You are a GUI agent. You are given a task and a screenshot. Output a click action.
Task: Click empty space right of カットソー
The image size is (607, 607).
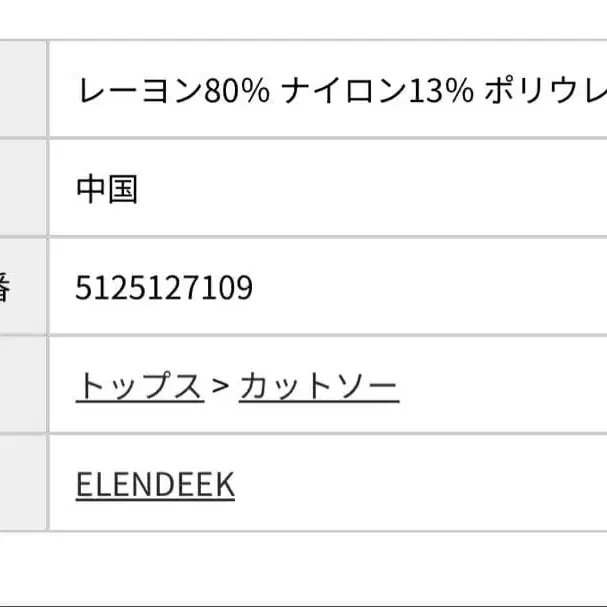tap(500, 387)
